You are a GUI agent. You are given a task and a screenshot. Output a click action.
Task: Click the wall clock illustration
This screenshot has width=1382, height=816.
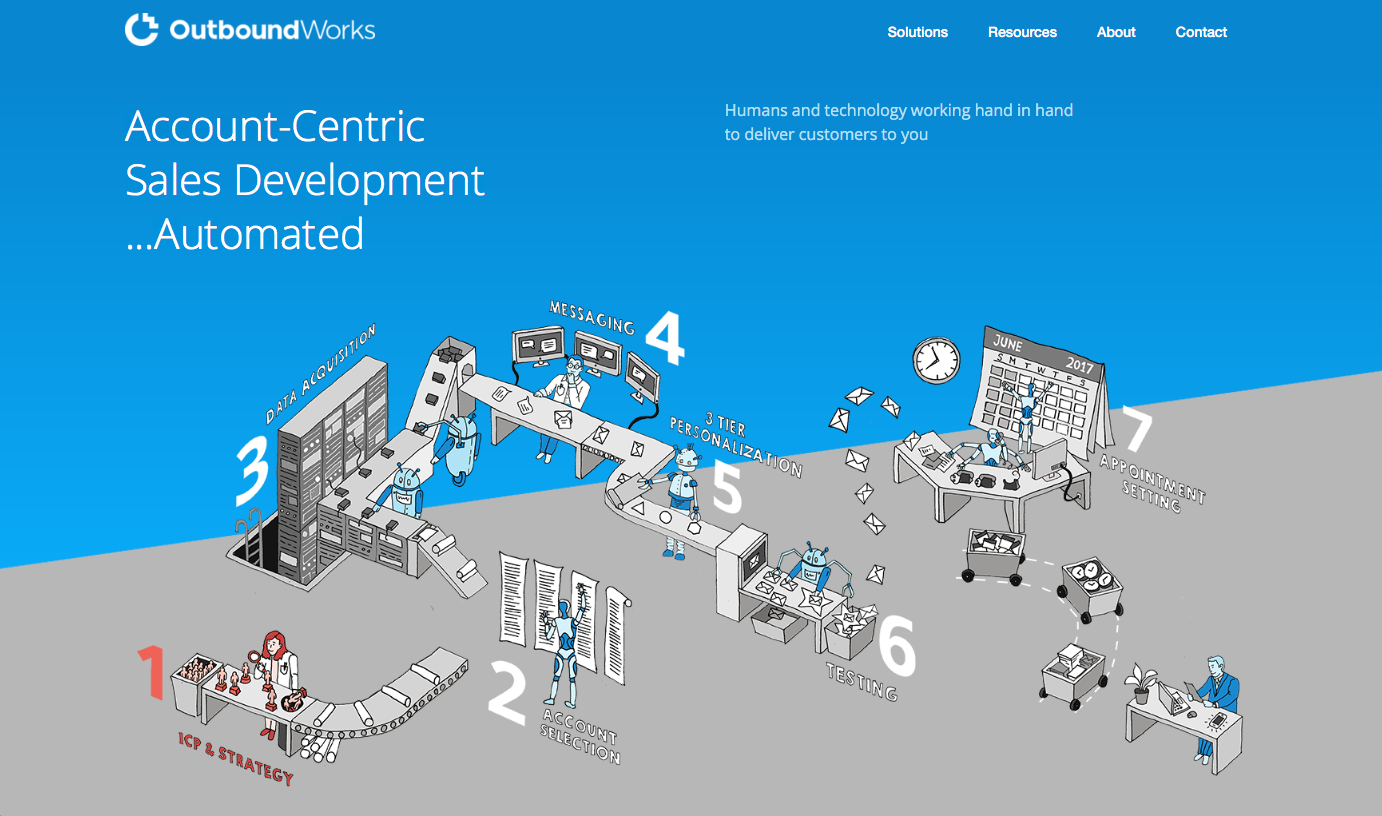tap(936, 360)
